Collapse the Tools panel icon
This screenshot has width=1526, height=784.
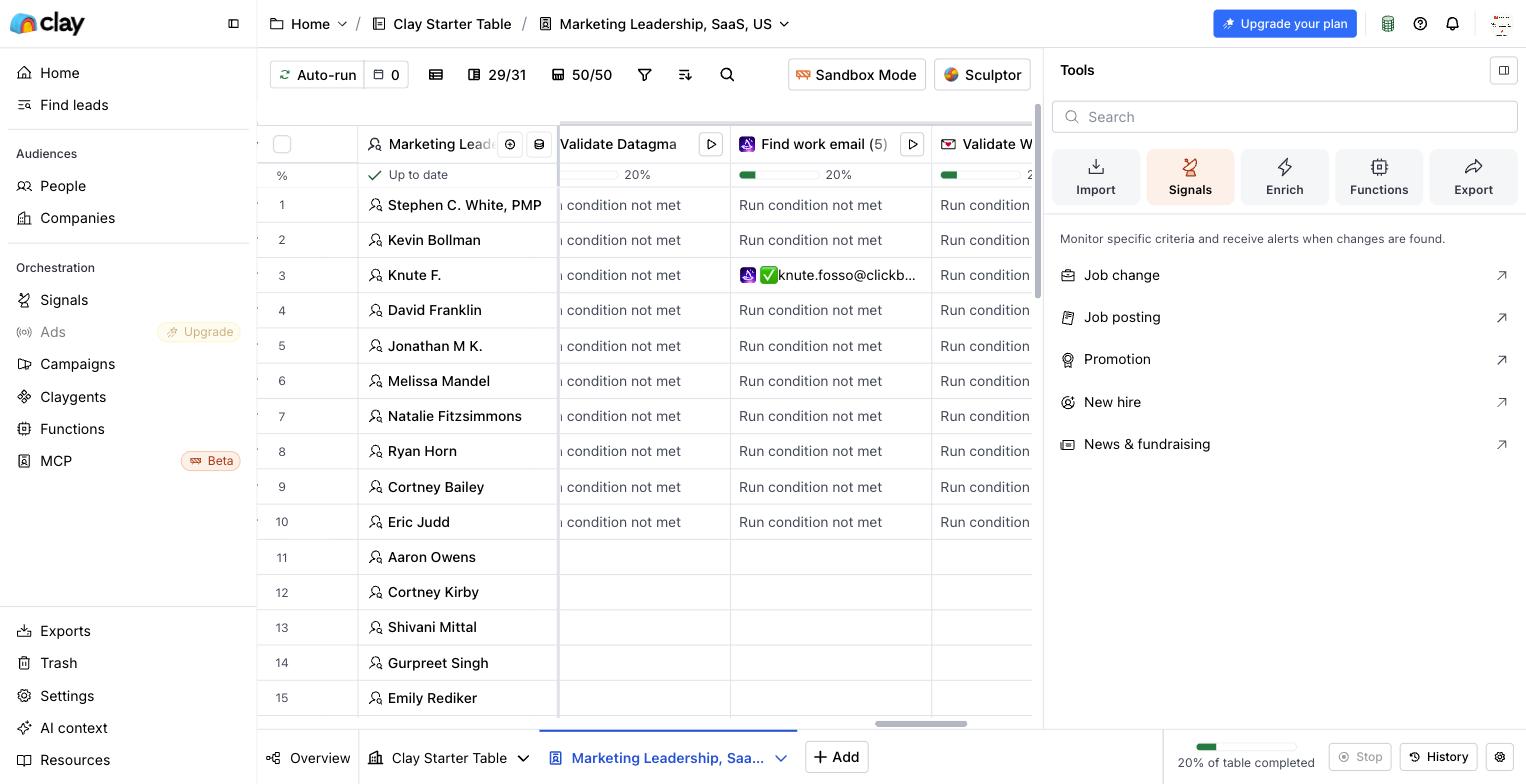[1503, 70]
